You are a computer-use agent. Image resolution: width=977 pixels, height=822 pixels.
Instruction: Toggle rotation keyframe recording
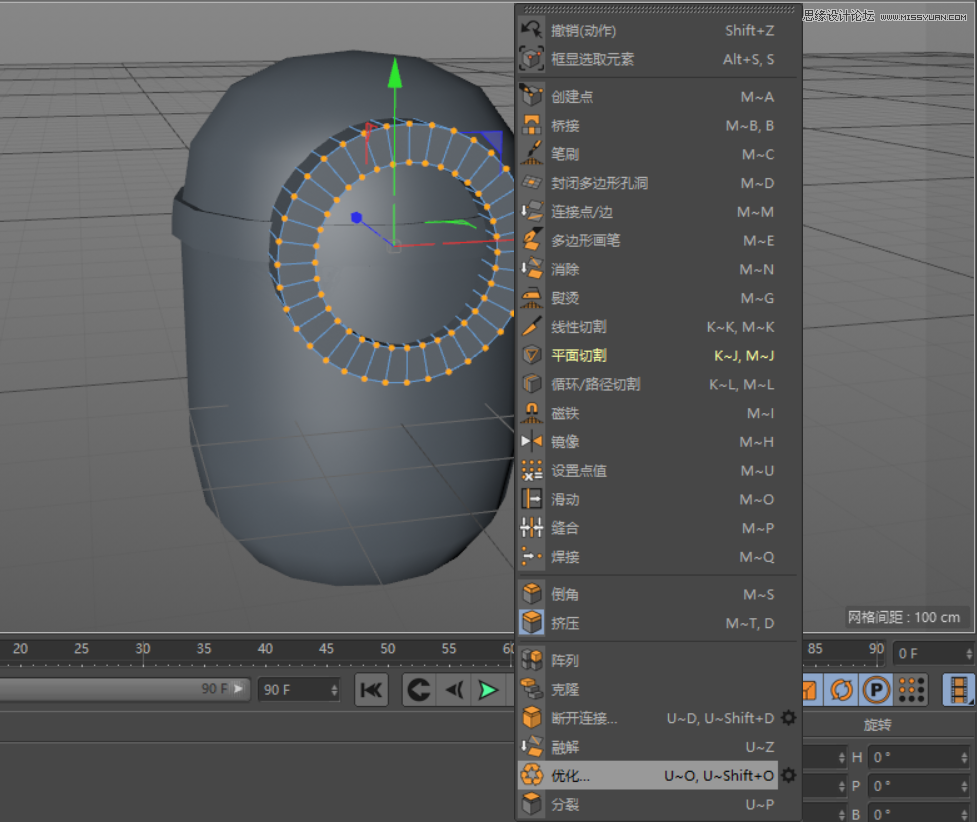tap(842, 690)
